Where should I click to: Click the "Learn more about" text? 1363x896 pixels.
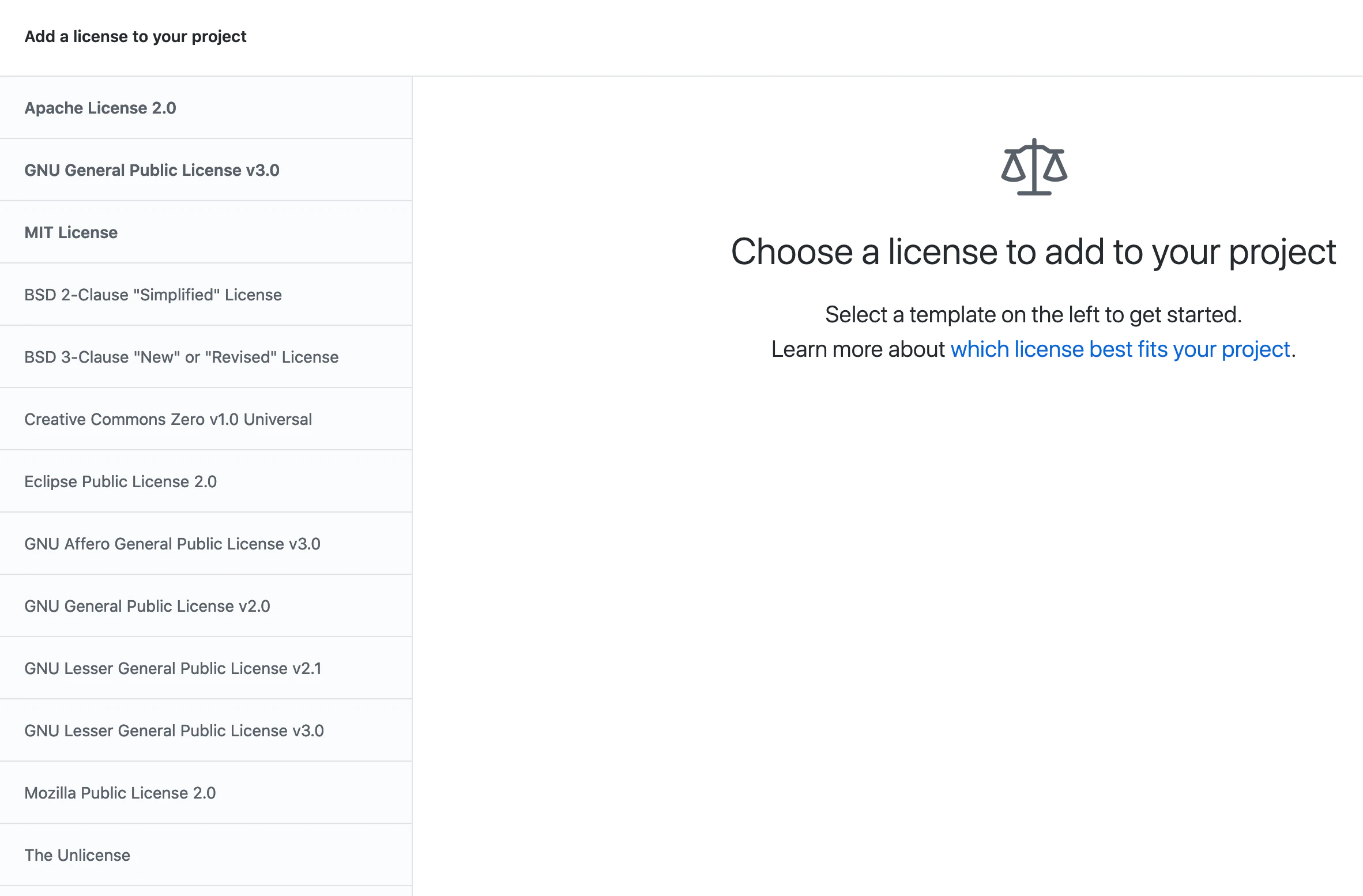click(x=858, y=349)
